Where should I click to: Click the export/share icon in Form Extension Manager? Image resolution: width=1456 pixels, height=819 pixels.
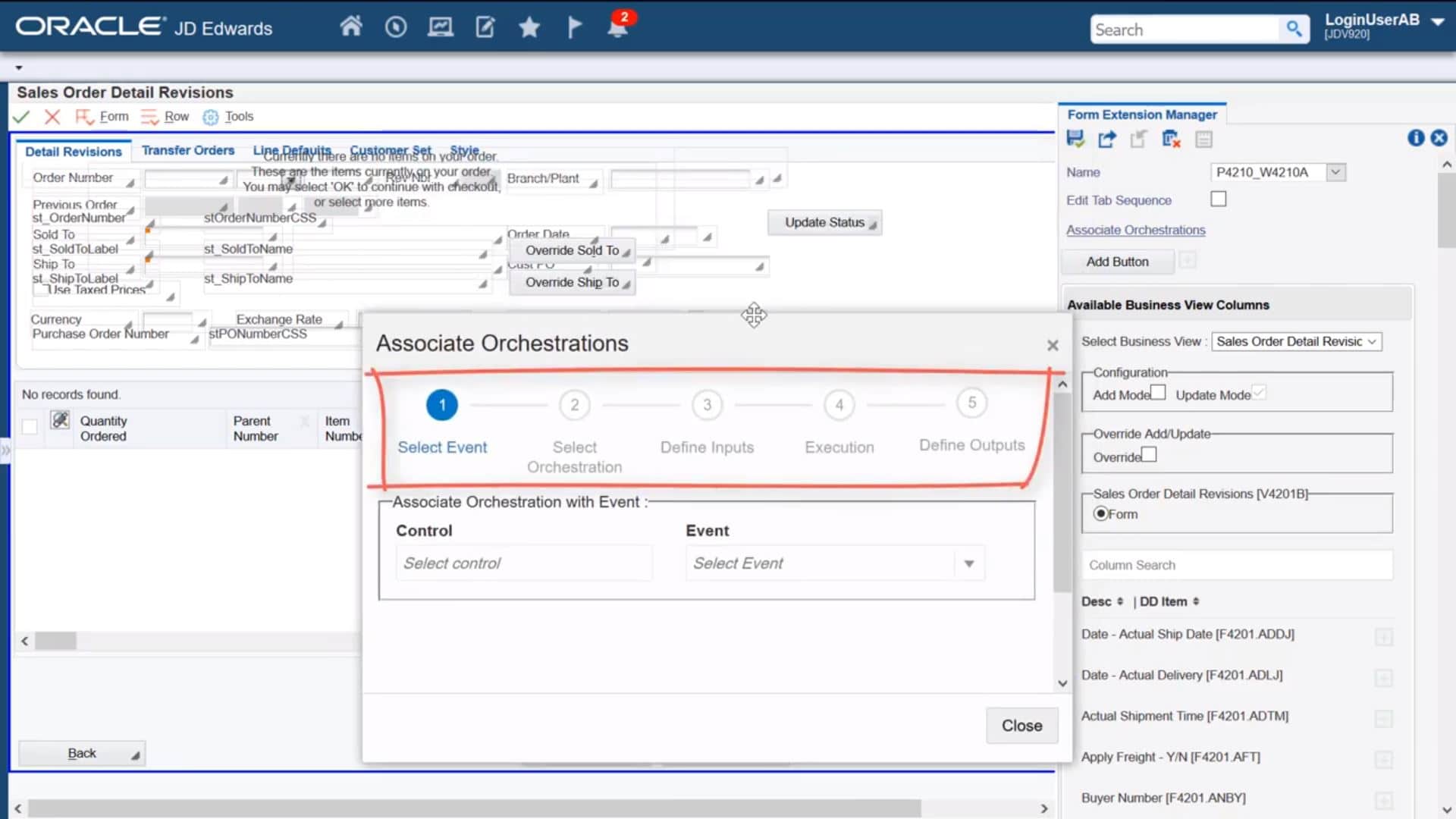click(x=1106, y=139)
